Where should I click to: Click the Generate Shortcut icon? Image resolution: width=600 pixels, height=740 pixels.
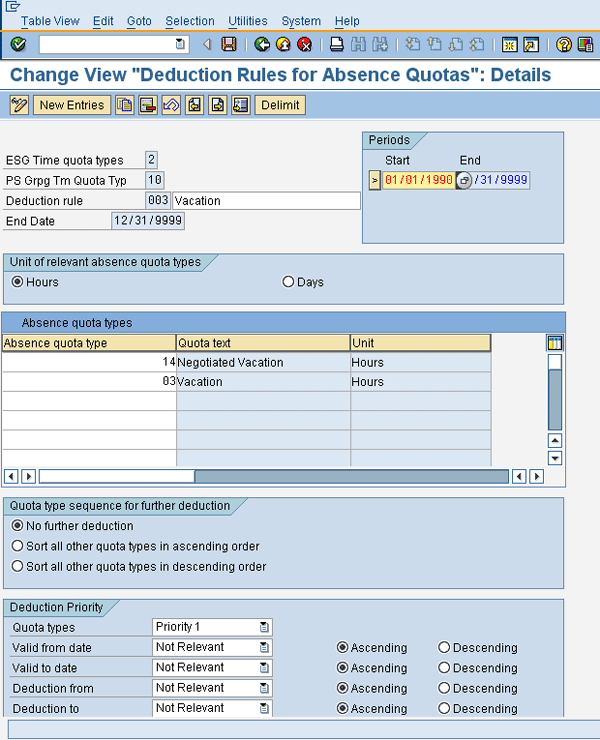(531, 44)
